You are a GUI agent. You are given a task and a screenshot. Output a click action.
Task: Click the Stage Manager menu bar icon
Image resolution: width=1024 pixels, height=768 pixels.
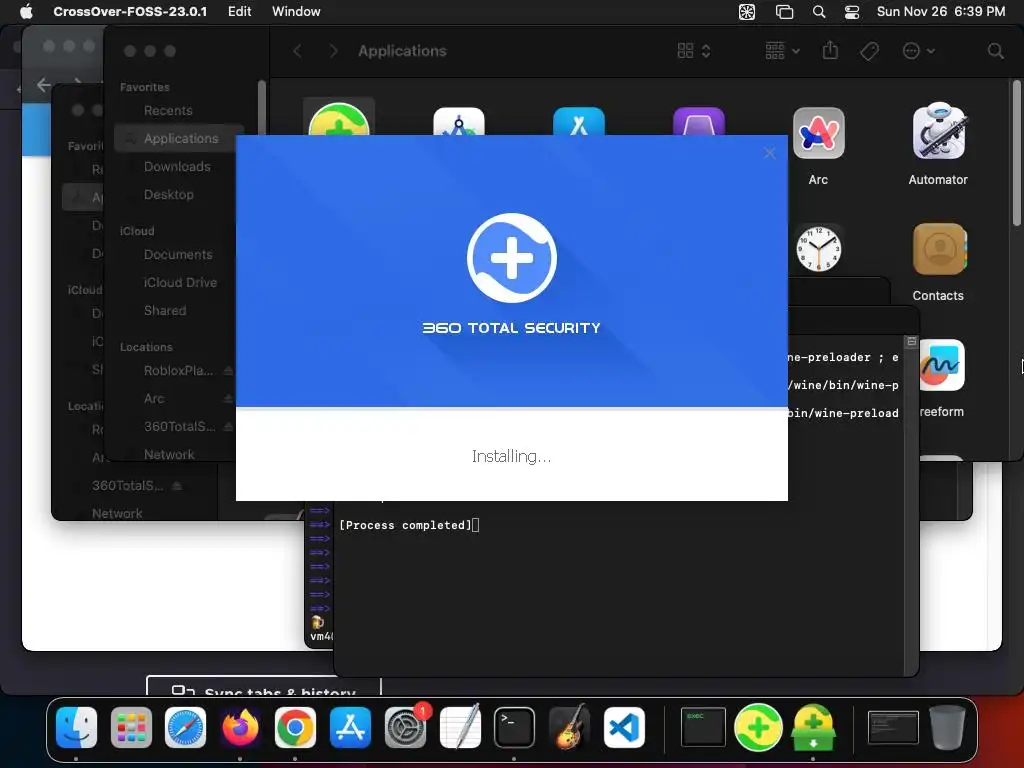[784, 12]
